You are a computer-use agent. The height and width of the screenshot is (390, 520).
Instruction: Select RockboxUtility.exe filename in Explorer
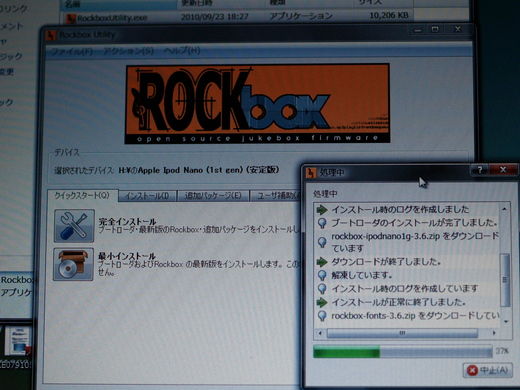(x=112, y=18)
